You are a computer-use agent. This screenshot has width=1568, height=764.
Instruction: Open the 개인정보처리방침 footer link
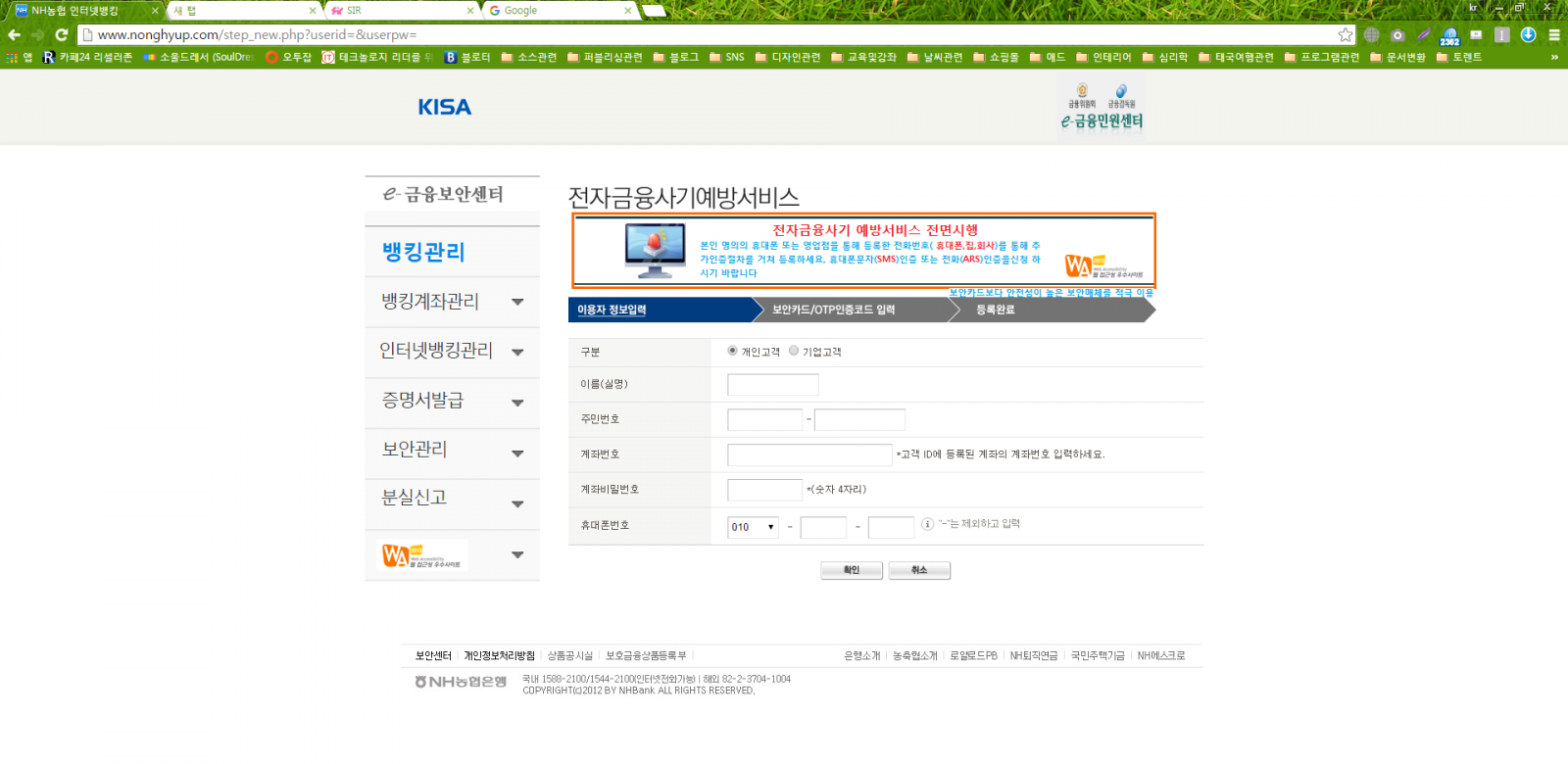[x=500, y=655]
